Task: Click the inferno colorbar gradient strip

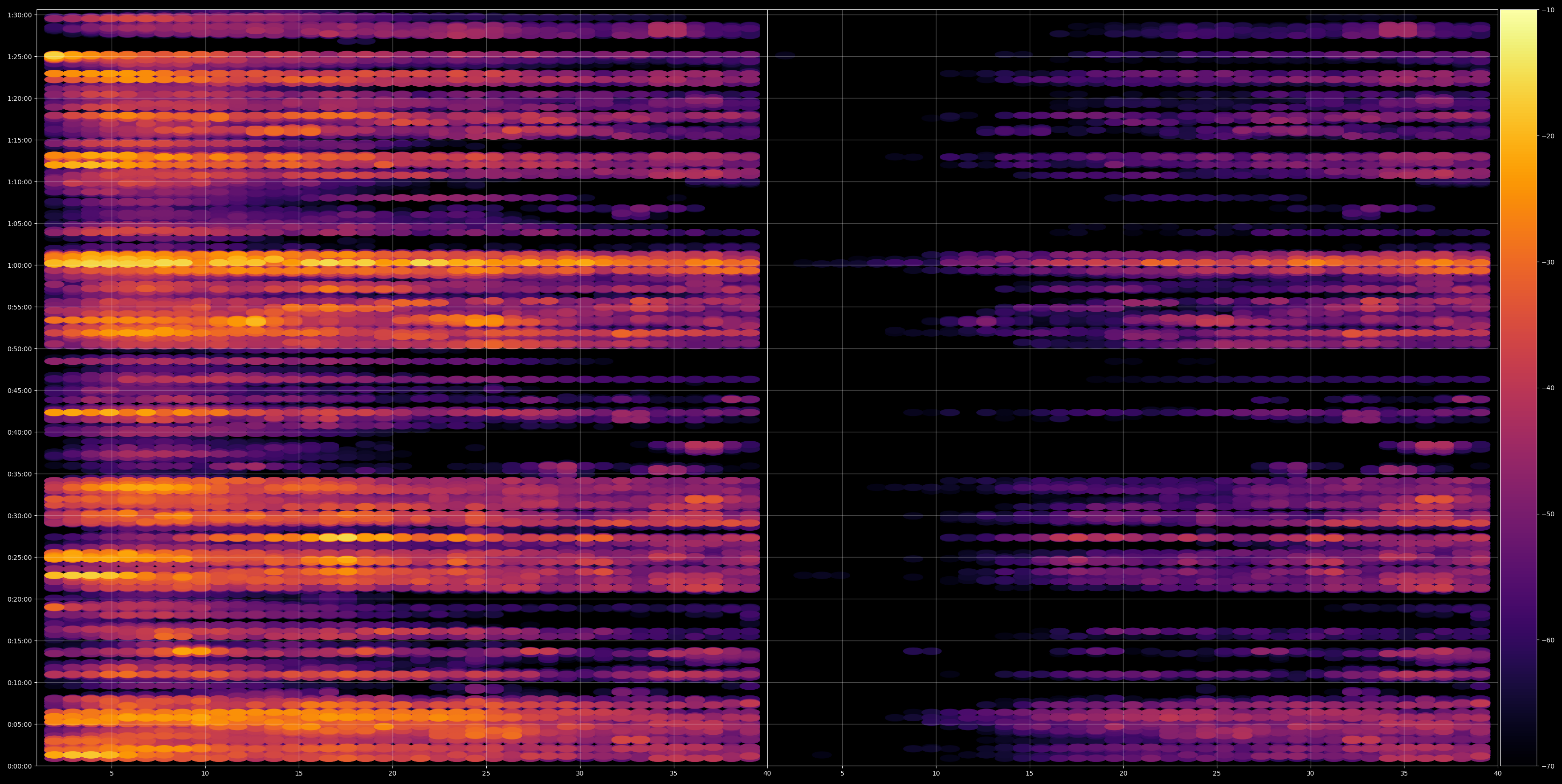Action: tap(1518, 387)
